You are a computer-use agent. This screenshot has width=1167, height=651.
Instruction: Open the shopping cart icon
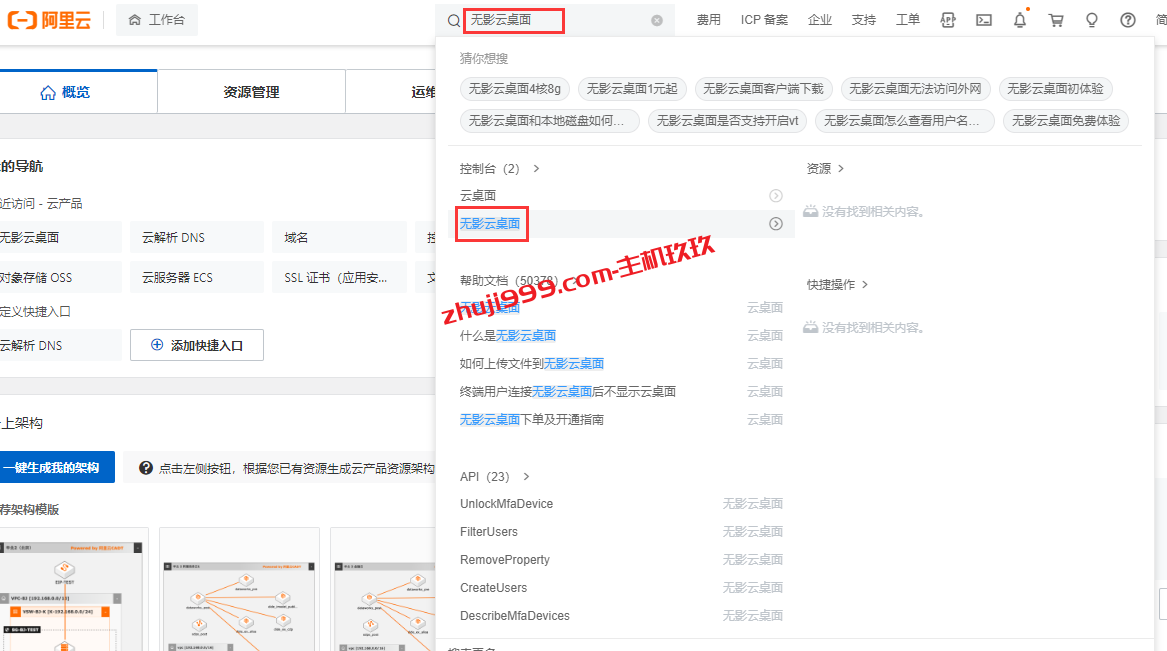click(x=1055, y=20)
